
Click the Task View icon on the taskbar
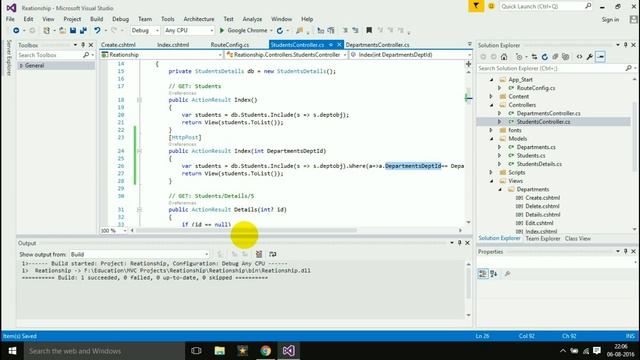pyautogui.click(x=196, y=351)
